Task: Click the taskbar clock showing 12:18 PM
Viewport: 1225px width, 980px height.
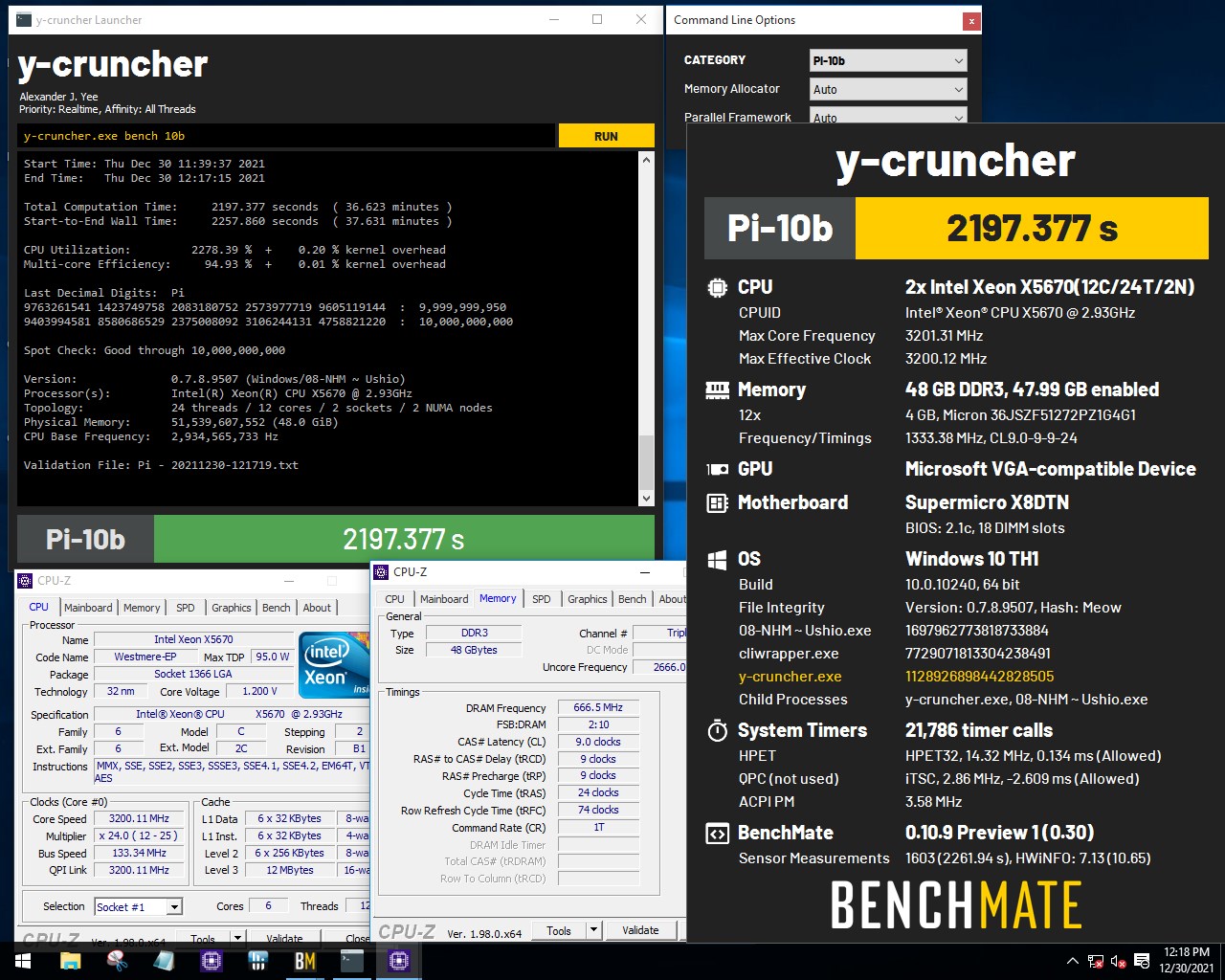Action: (1187, 961)
